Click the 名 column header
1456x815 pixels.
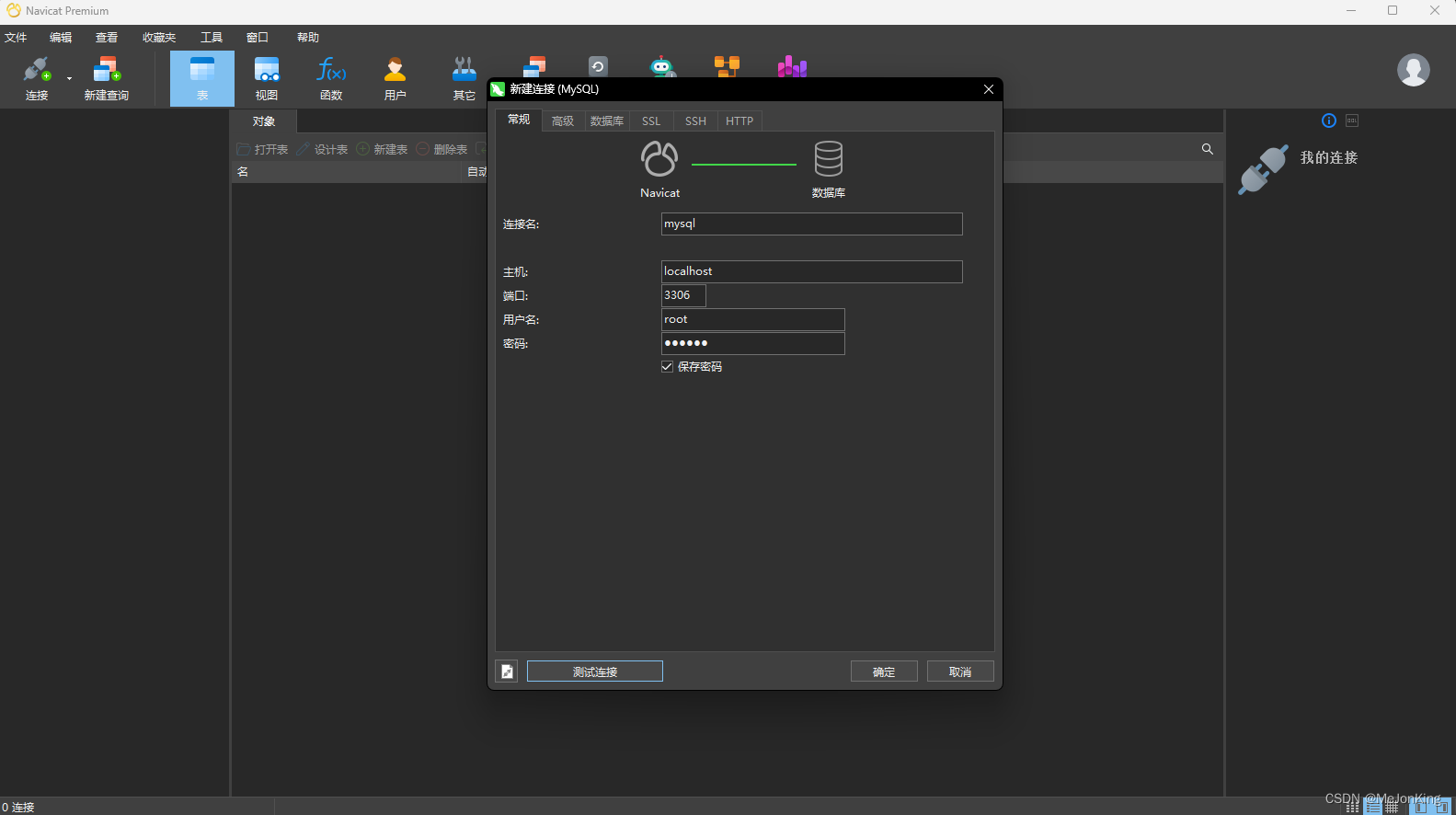coord(346,172)
